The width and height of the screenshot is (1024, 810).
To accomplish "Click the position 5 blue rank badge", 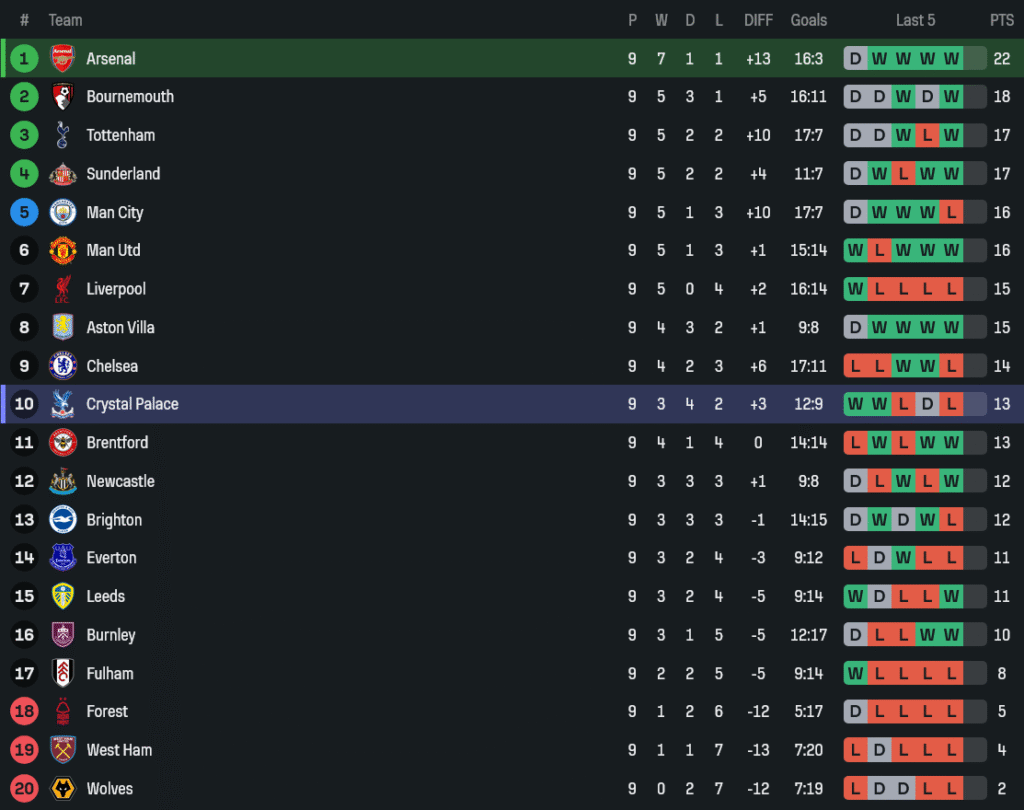I will pos(24,212).
